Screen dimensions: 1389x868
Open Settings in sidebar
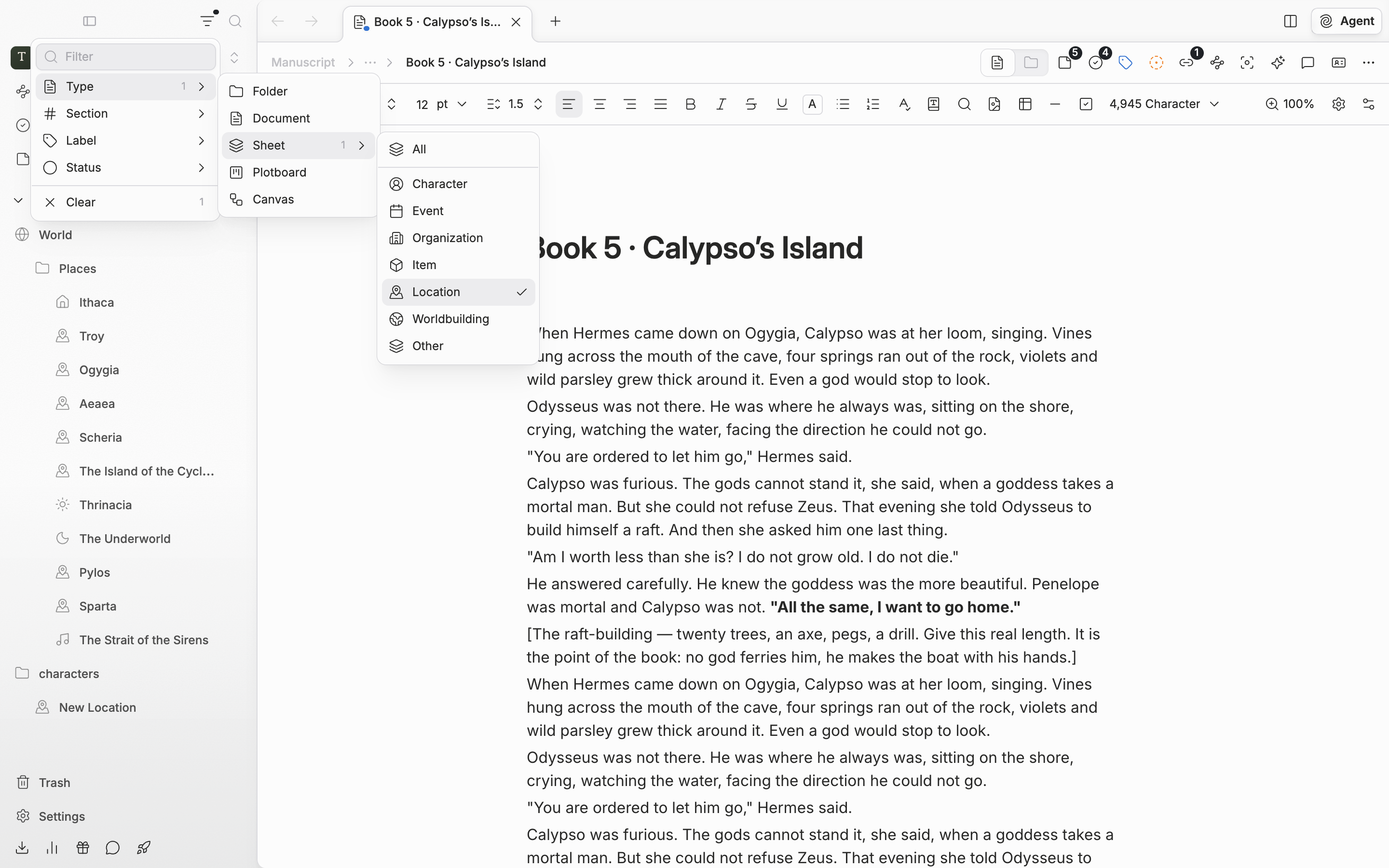coord(61,816)
